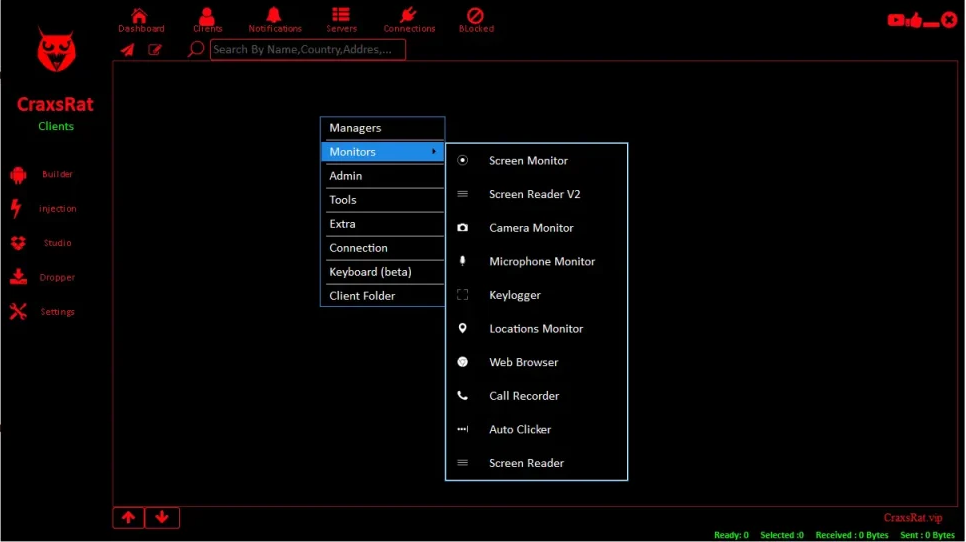Choose Call Recorder from submenu
Screen dimensions: 966x542
(536, 396)
